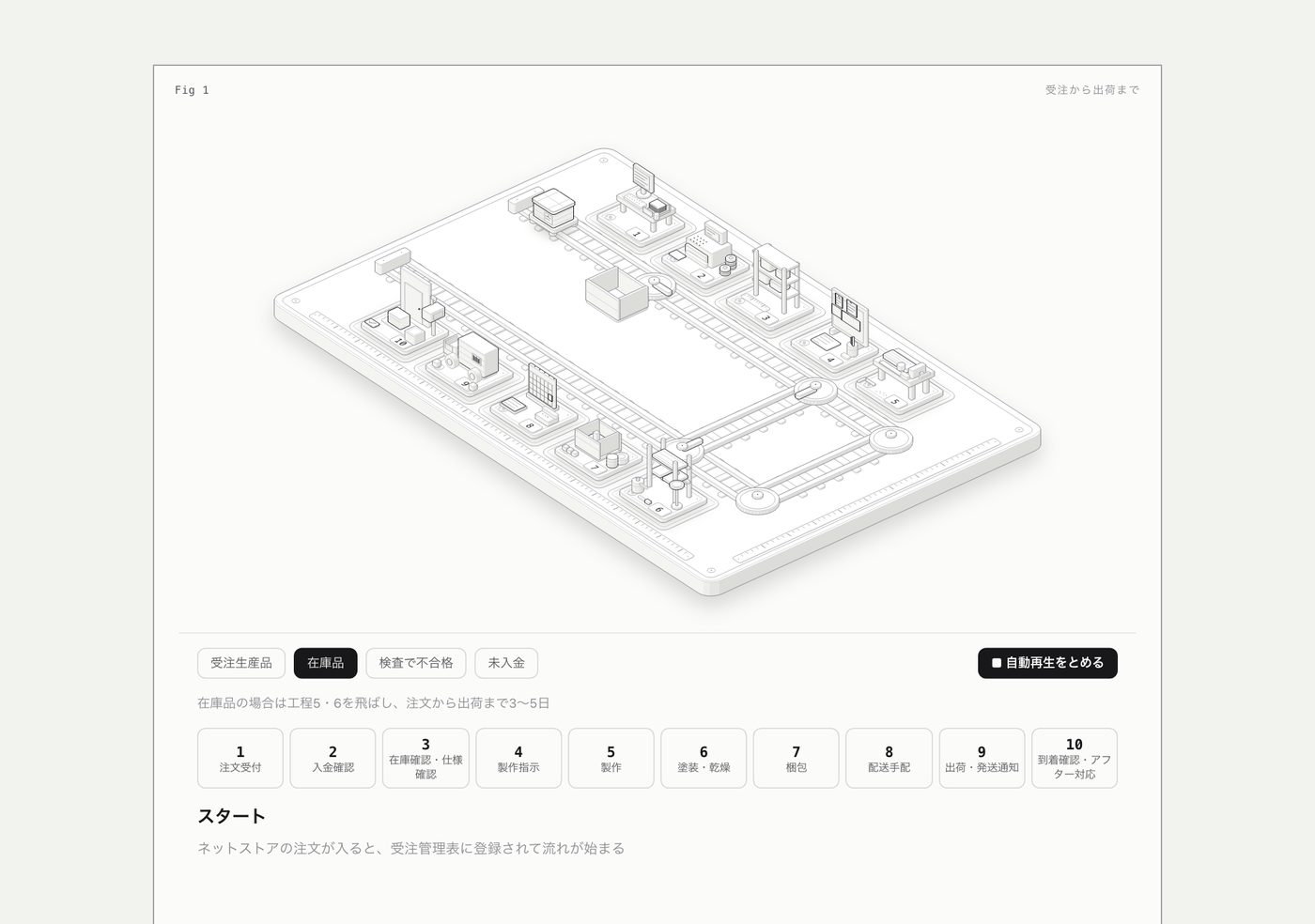Click the スタート heading
The width and height of the screenshot is (1315, 924).
click(x=232, y=816)
